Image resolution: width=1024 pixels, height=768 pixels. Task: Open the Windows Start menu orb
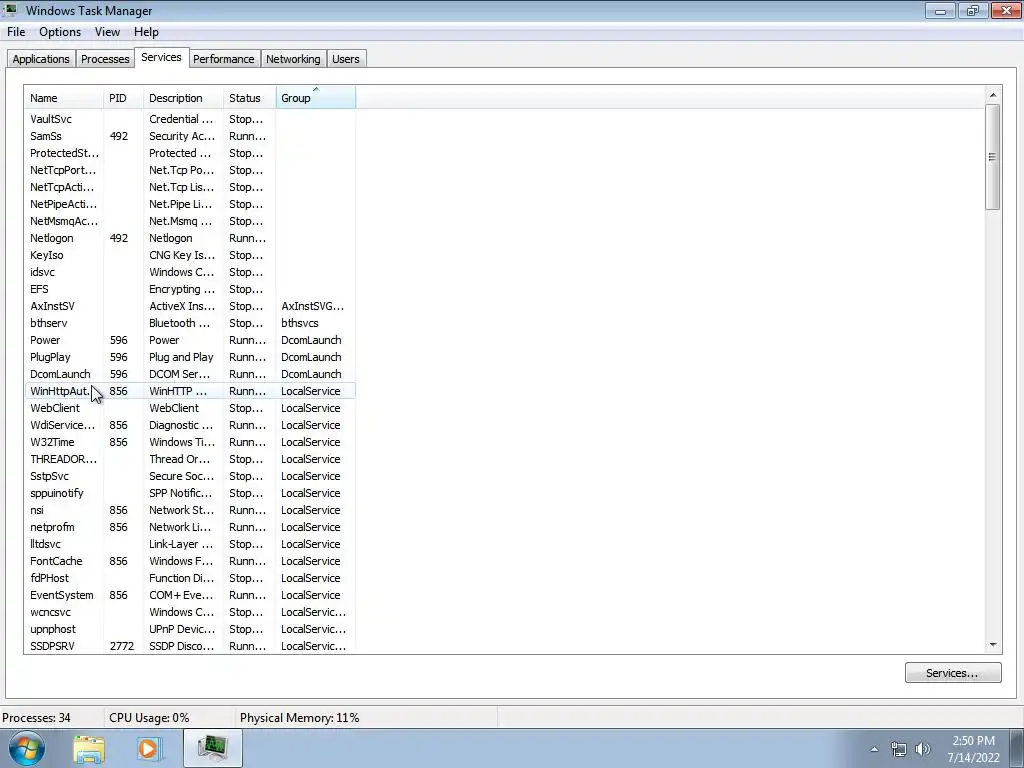click(x=26, y=748)
